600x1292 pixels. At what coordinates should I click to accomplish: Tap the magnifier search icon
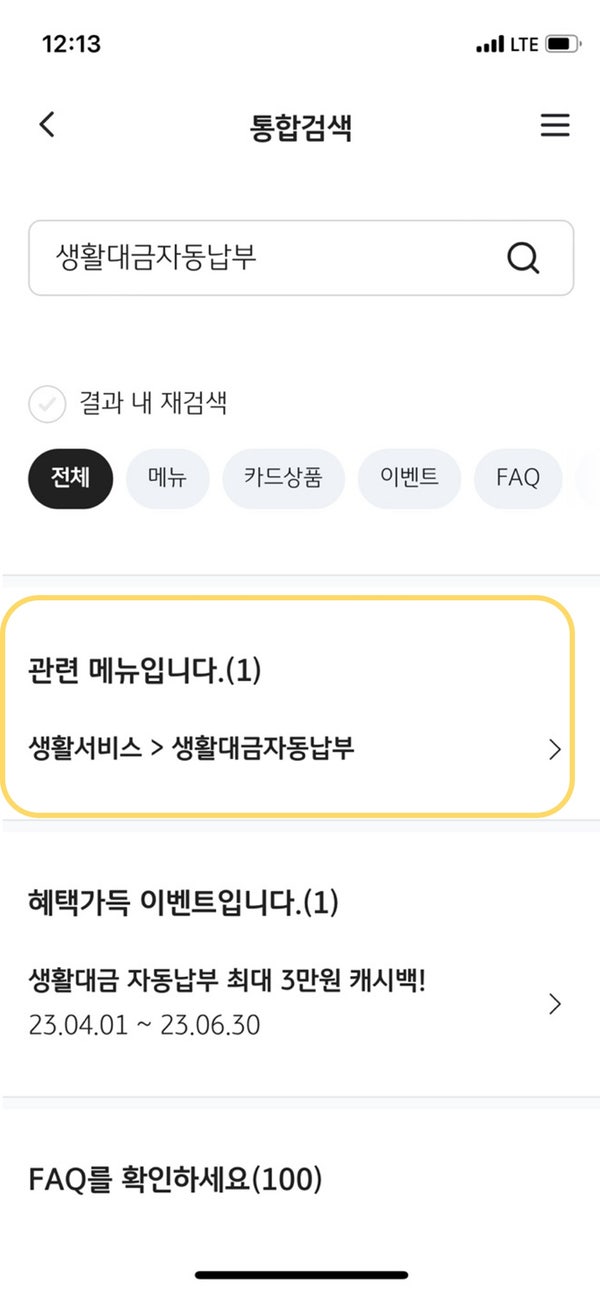[x=522, y=258]
